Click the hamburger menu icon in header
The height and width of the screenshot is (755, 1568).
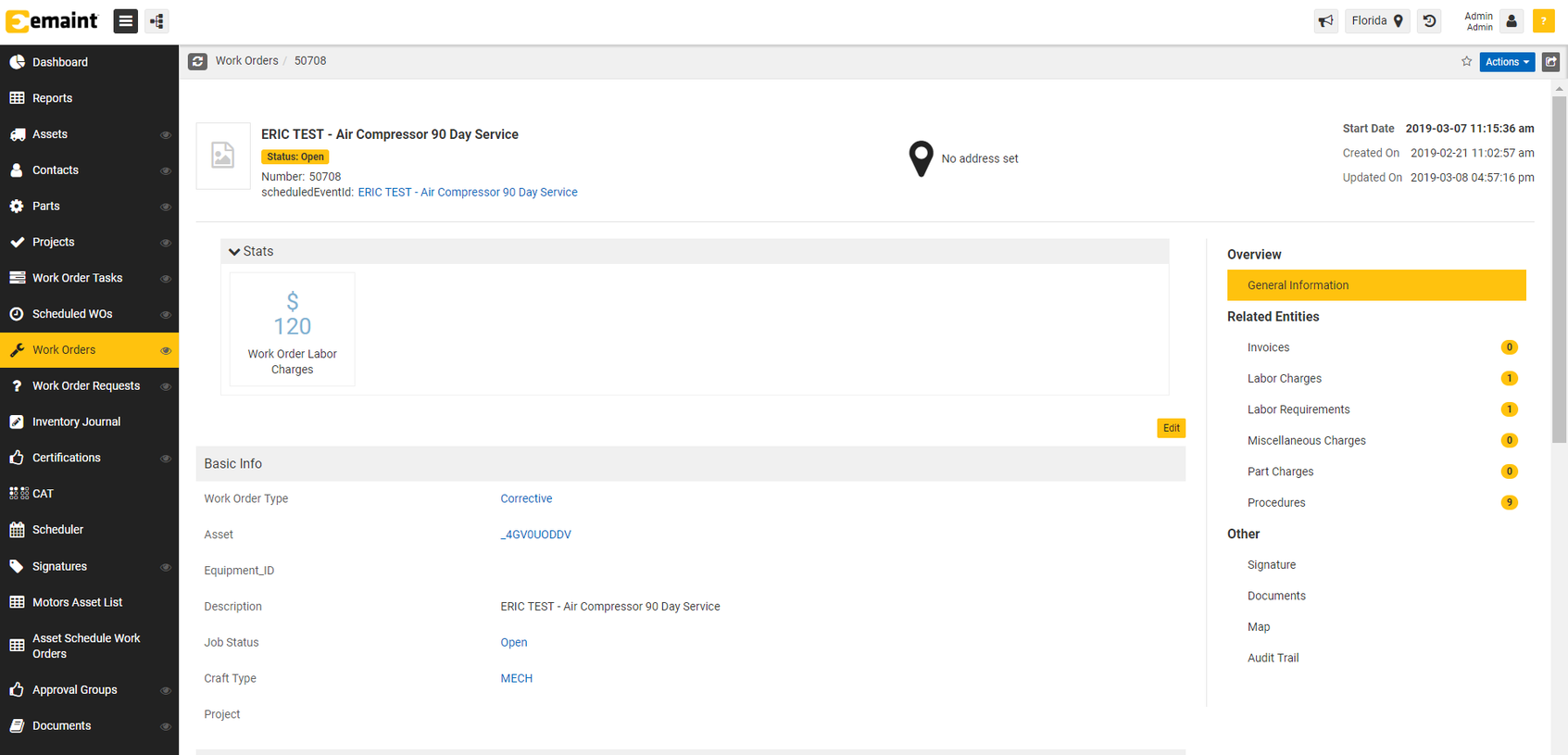126,20
